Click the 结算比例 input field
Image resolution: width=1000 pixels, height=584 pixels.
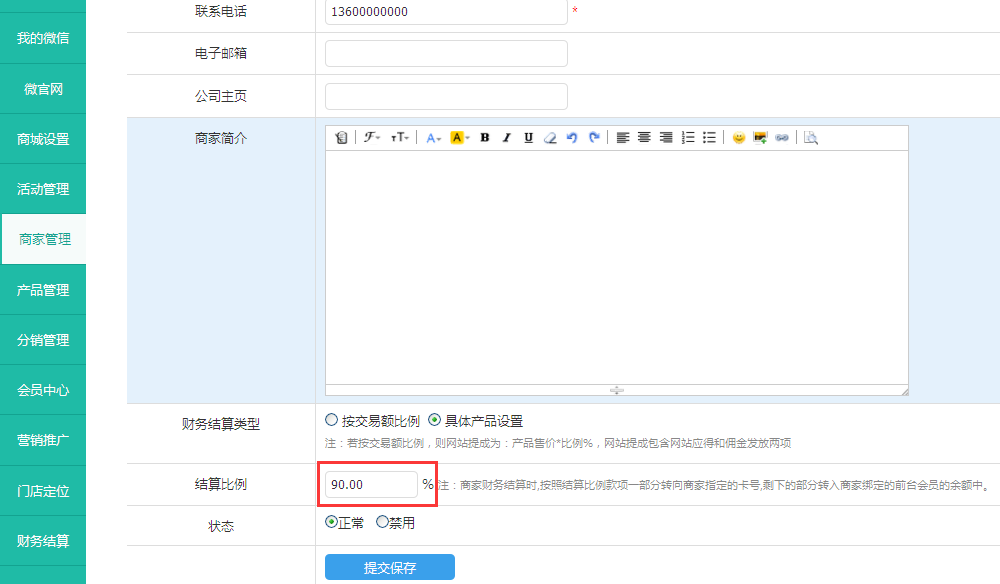[371, 485]
